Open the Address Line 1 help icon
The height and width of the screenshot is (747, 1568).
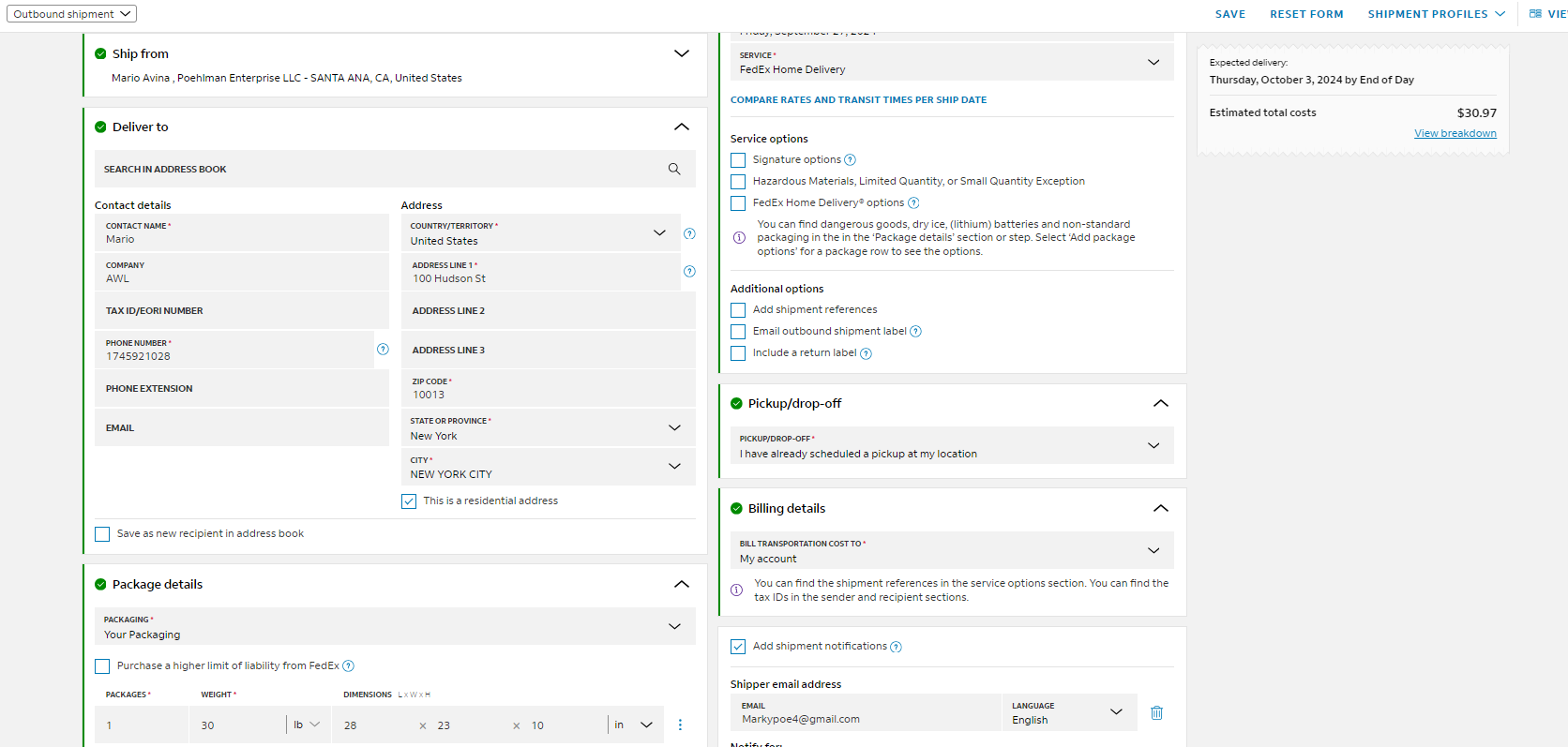point(689,271)
